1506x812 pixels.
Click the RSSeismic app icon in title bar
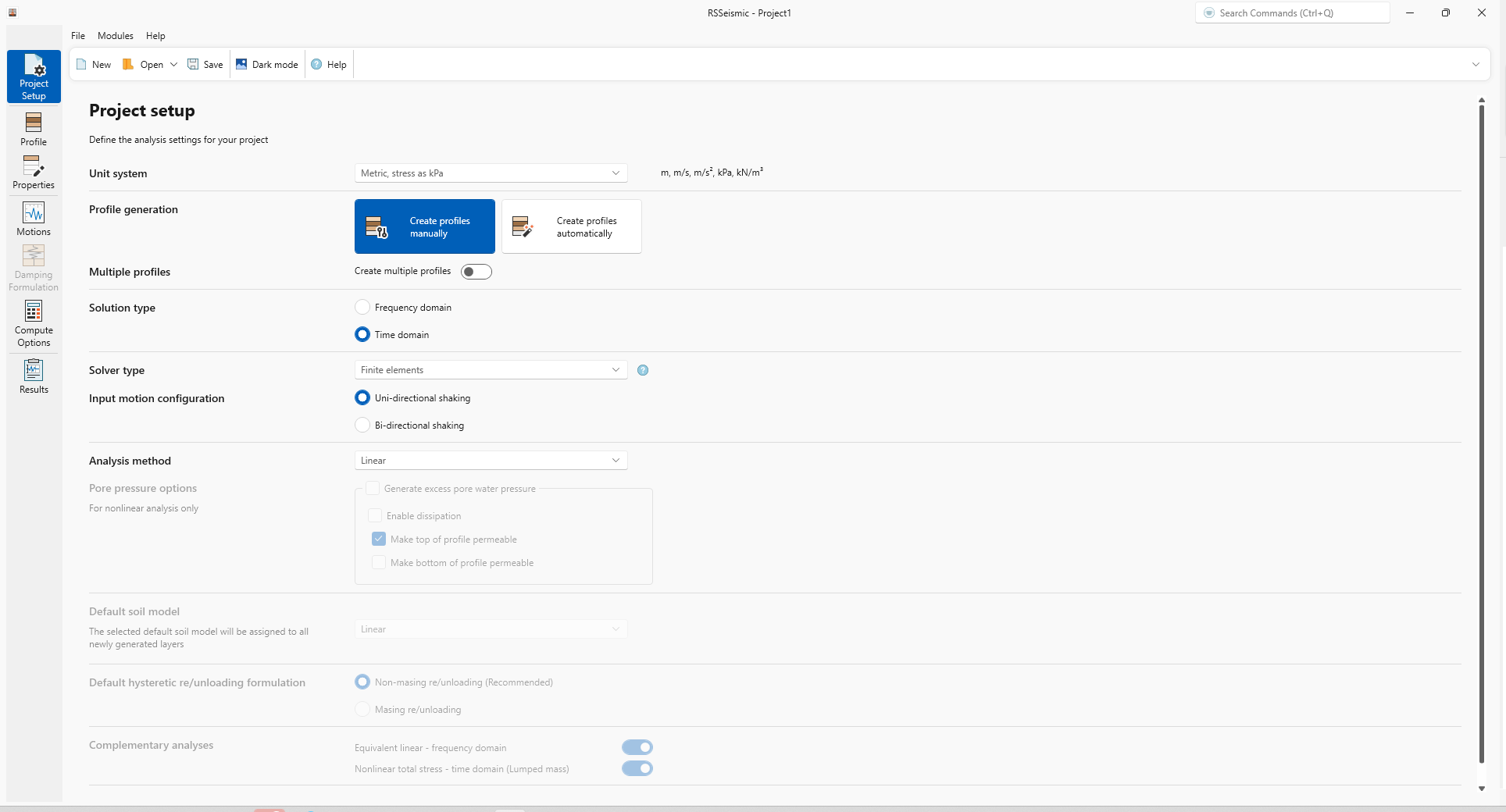pos(12,12)
